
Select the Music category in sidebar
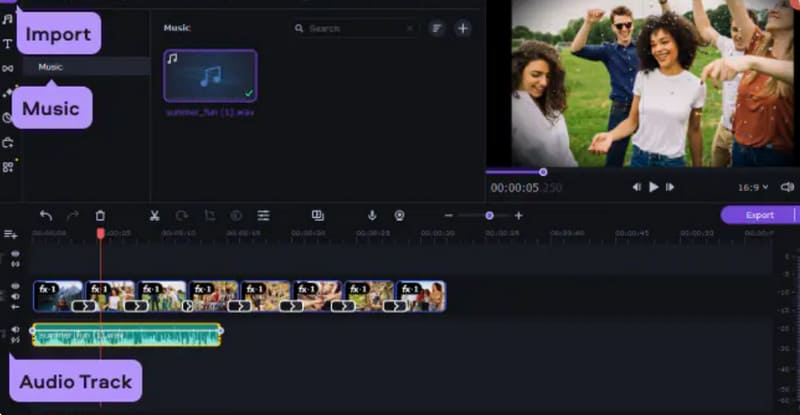click(50, 67)
